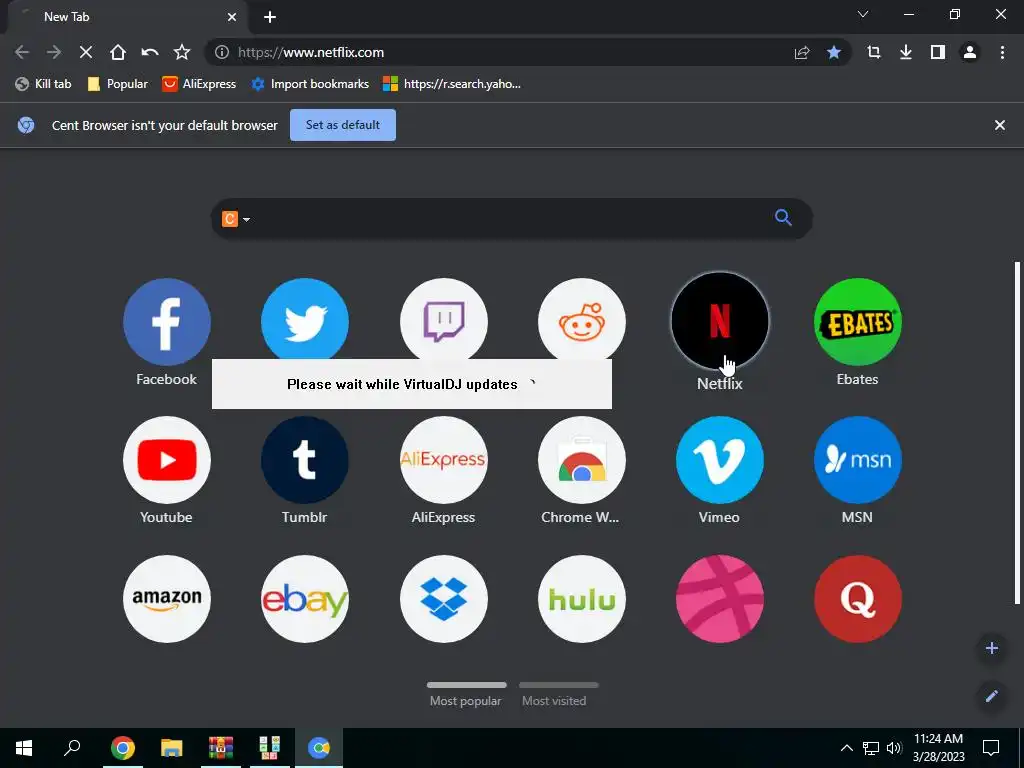Click the outline star toolbar button
Screen dimensions: 1024x768
(182, 52)
